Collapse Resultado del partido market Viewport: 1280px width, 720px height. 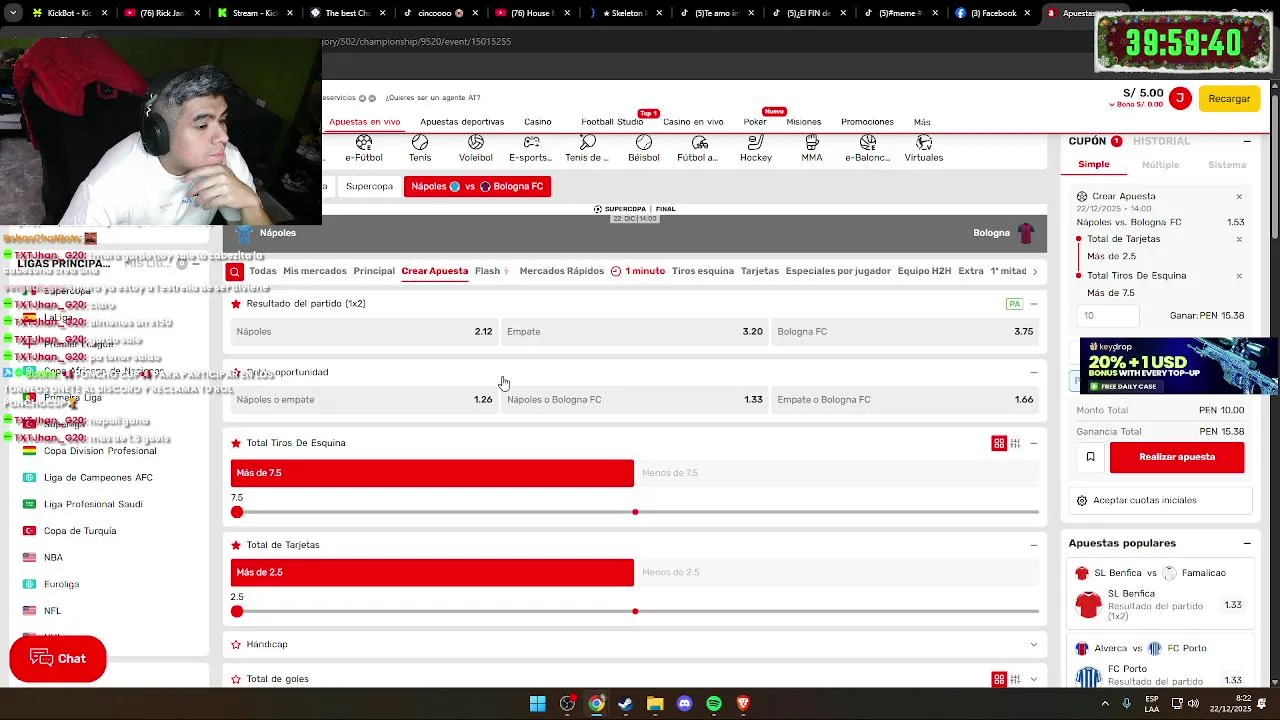(1034, 304)
